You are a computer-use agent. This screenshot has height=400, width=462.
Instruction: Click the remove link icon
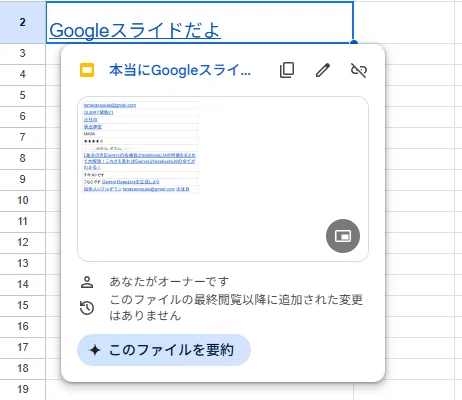[x=359, y=70]
